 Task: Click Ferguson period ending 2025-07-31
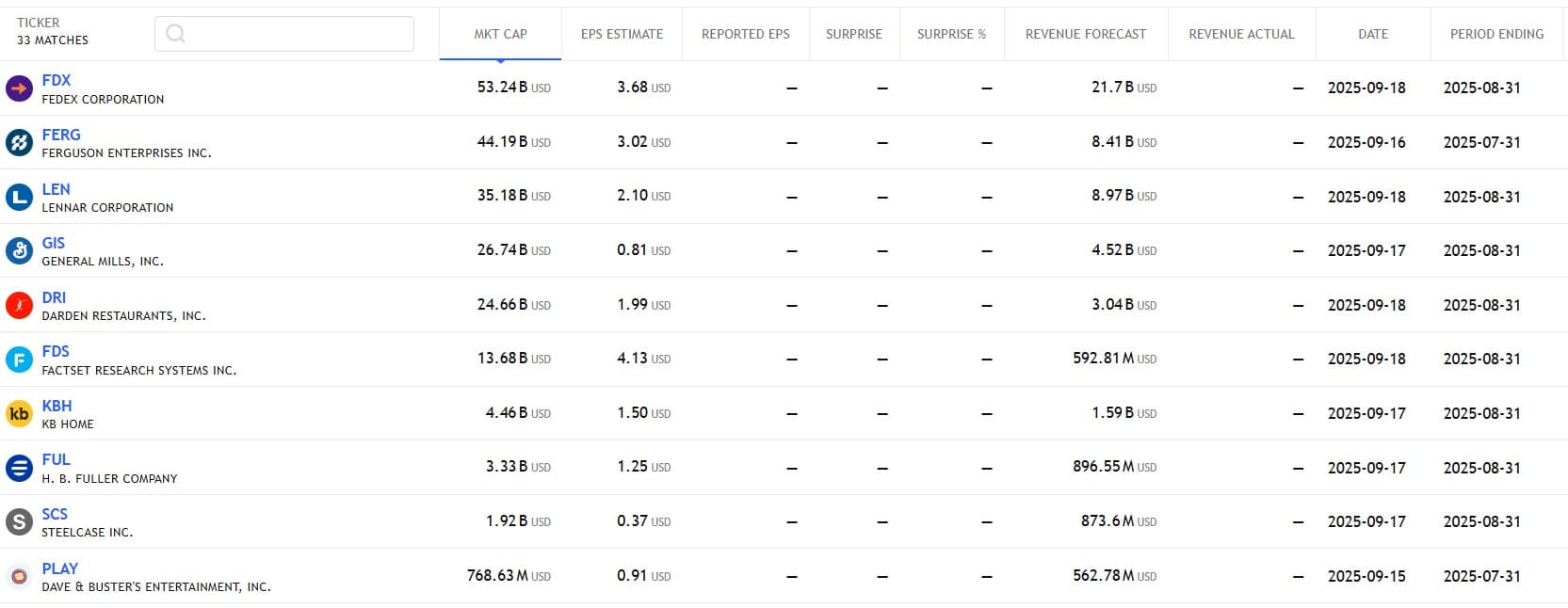click(1482, 143)
